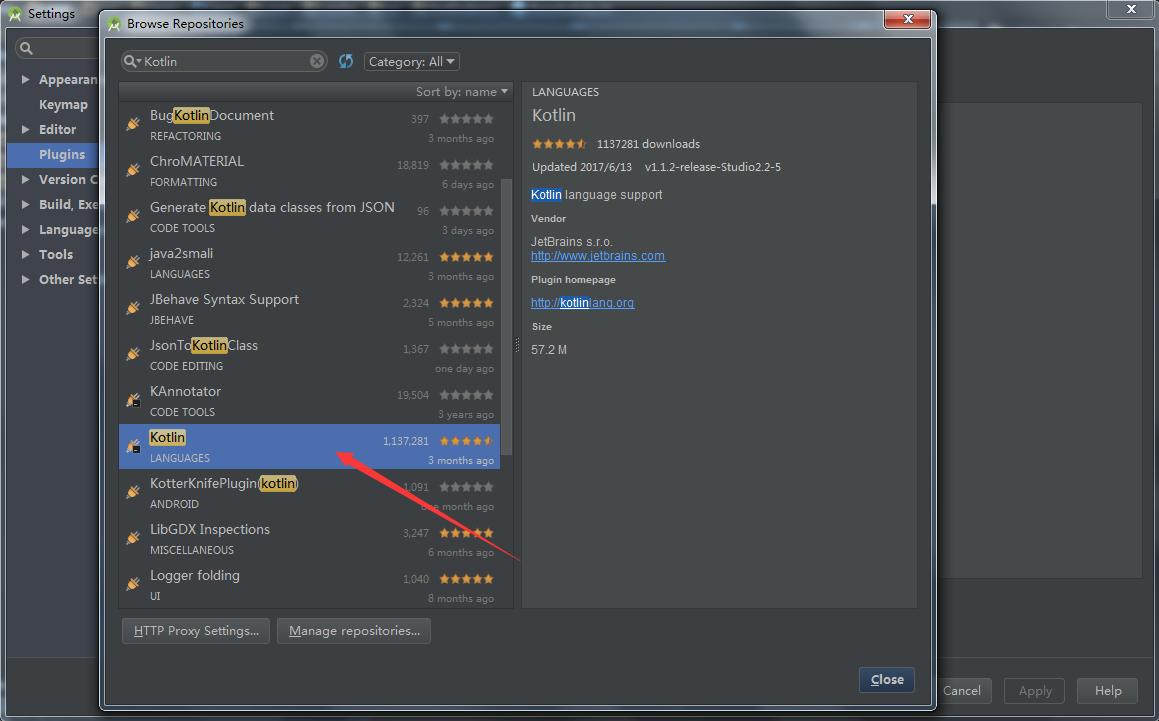1159x721 pixels.
Task: Click star rating of java2smali row
Action: (x=466, y=257)
